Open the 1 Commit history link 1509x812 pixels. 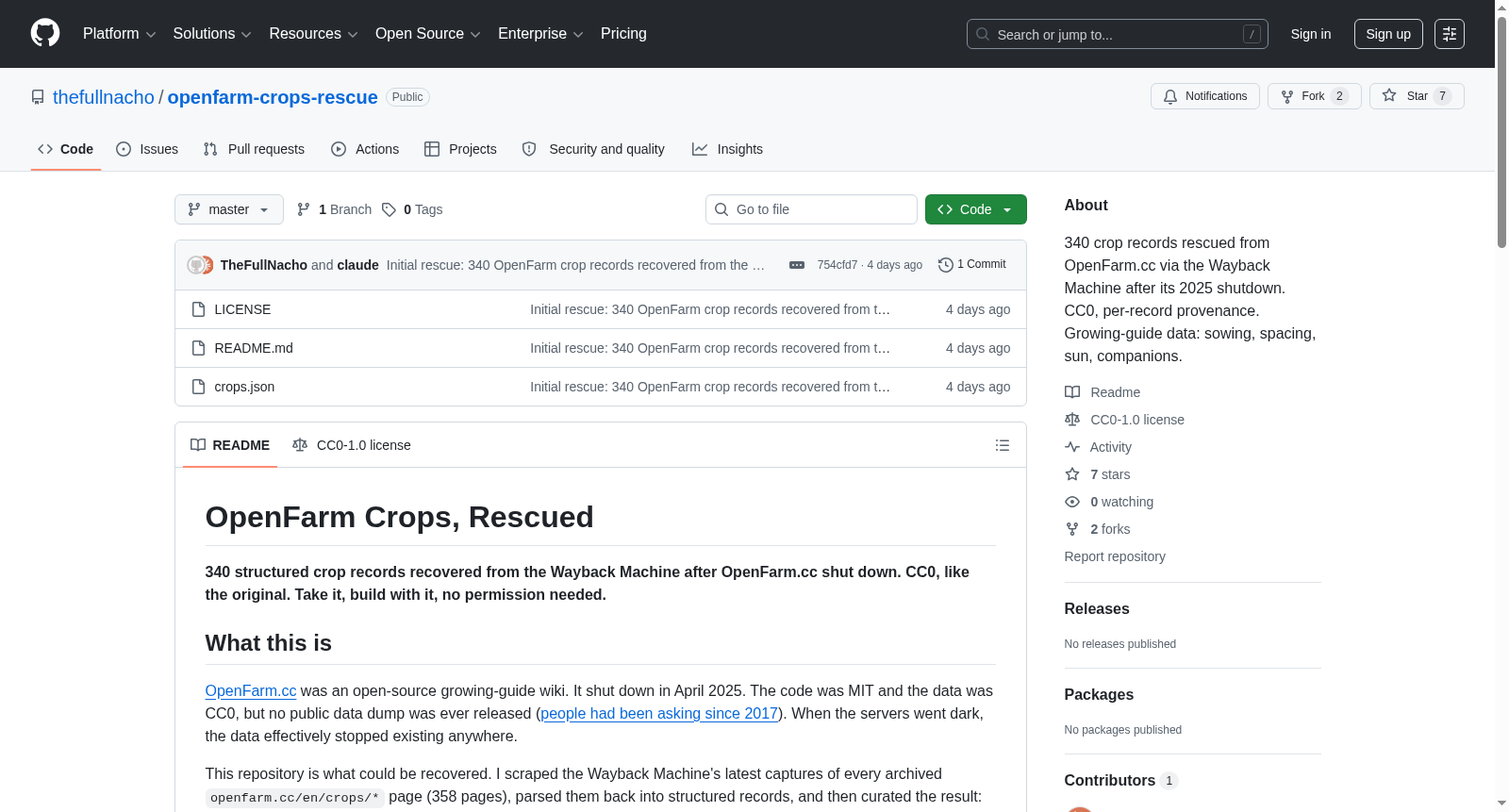[x=972, y=265]
